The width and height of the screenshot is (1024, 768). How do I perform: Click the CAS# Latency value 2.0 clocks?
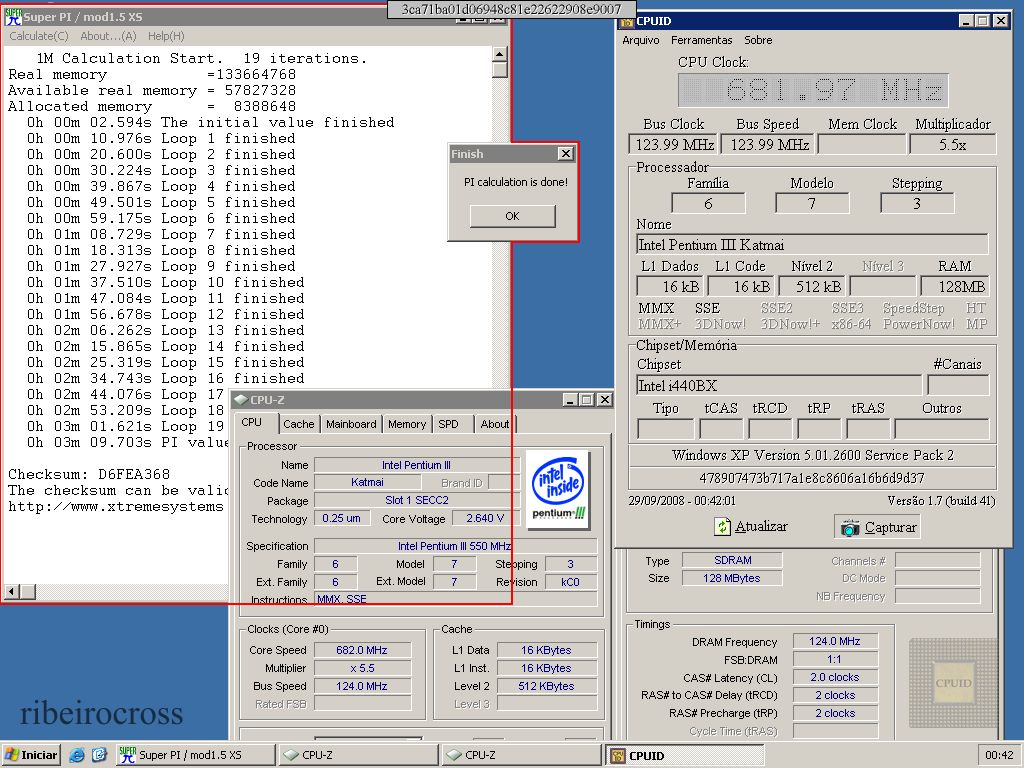tap(835, 677)
